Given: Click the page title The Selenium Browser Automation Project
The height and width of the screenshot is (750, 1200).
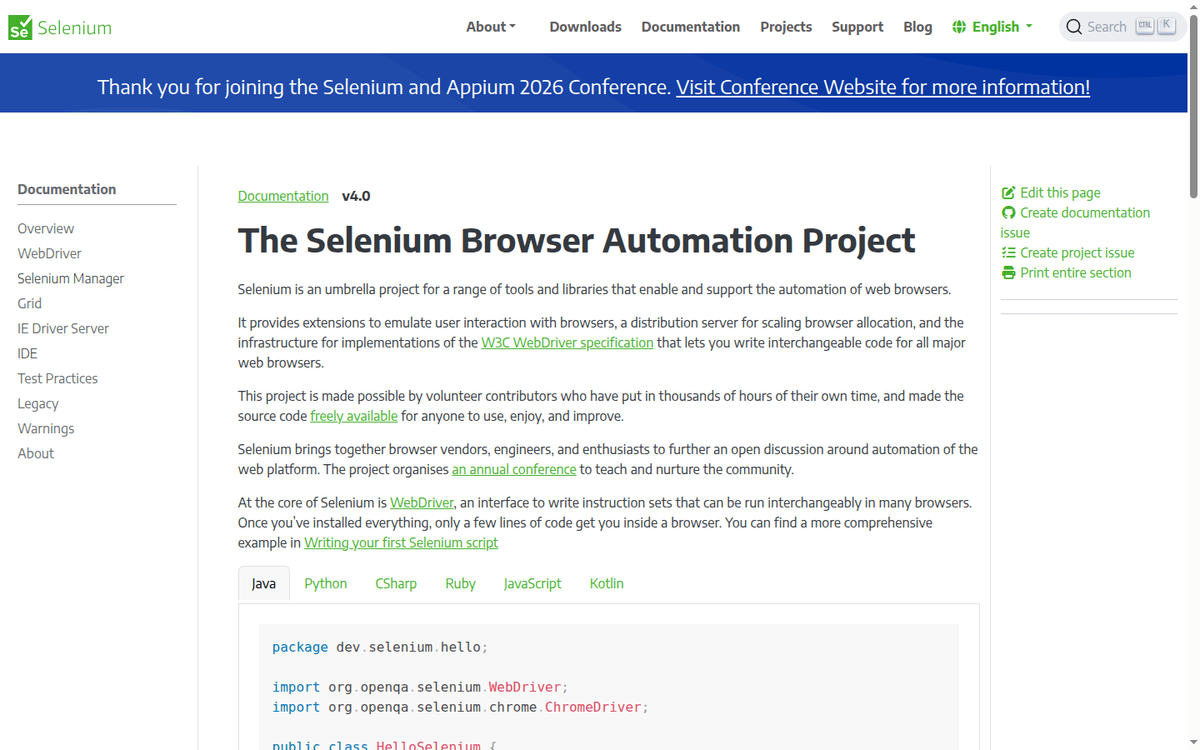Looking at the screenshot, I should point(576,241).
